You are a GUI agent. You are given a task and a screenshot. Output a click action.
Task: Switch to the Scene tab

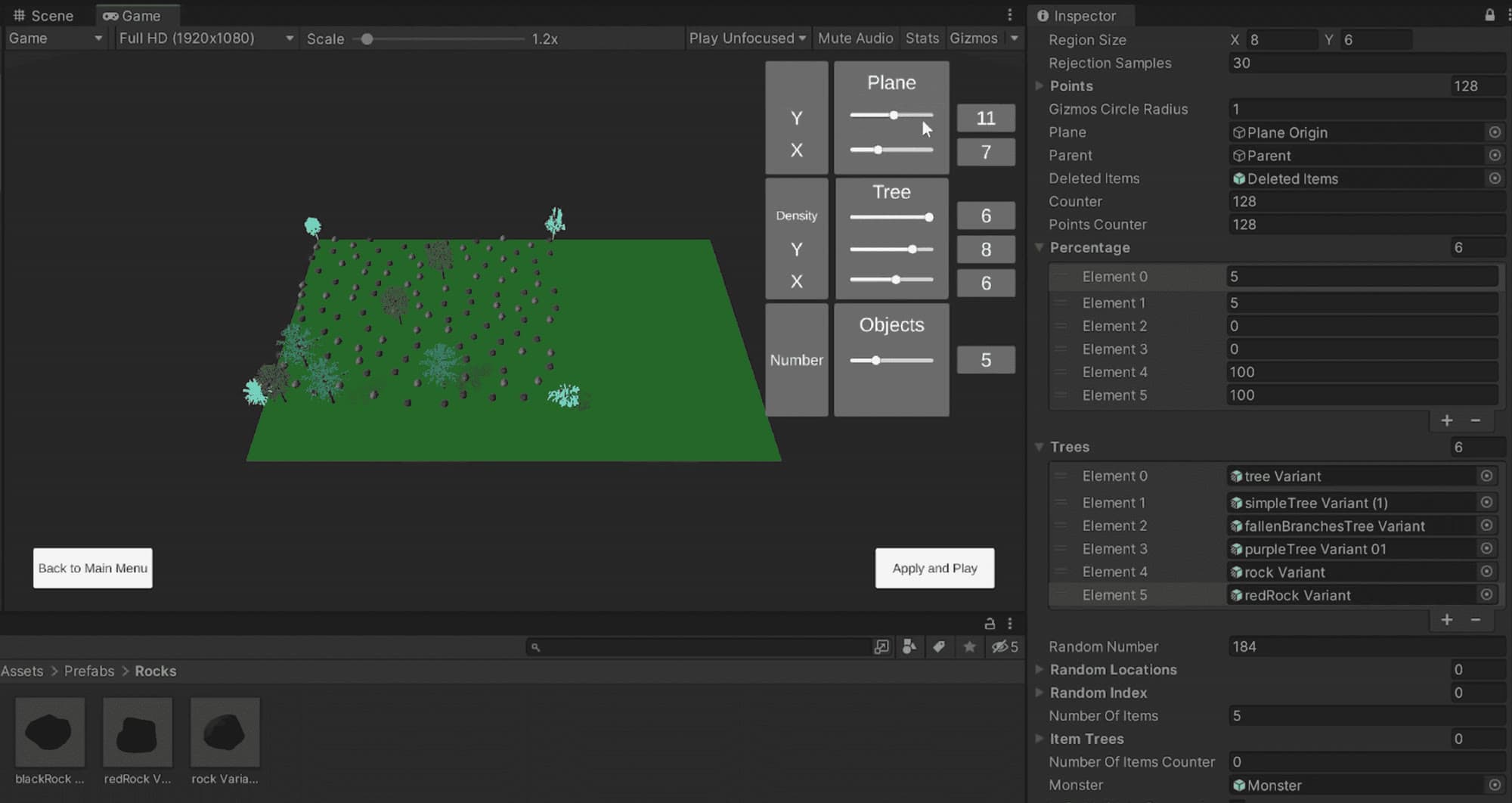[x=44, y=15]
